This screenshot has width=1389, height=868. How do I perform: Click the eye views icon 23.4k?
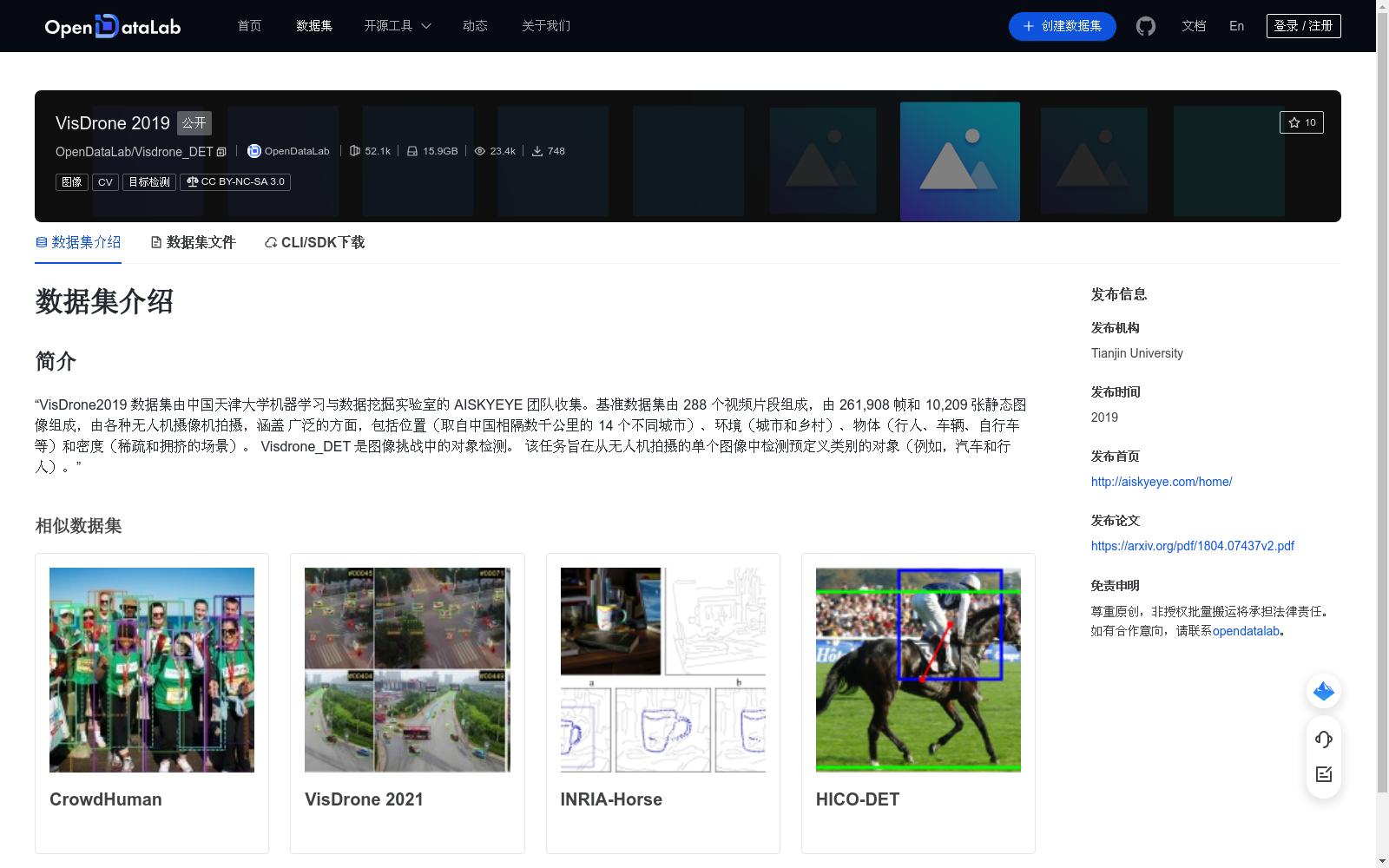point(479,151)
